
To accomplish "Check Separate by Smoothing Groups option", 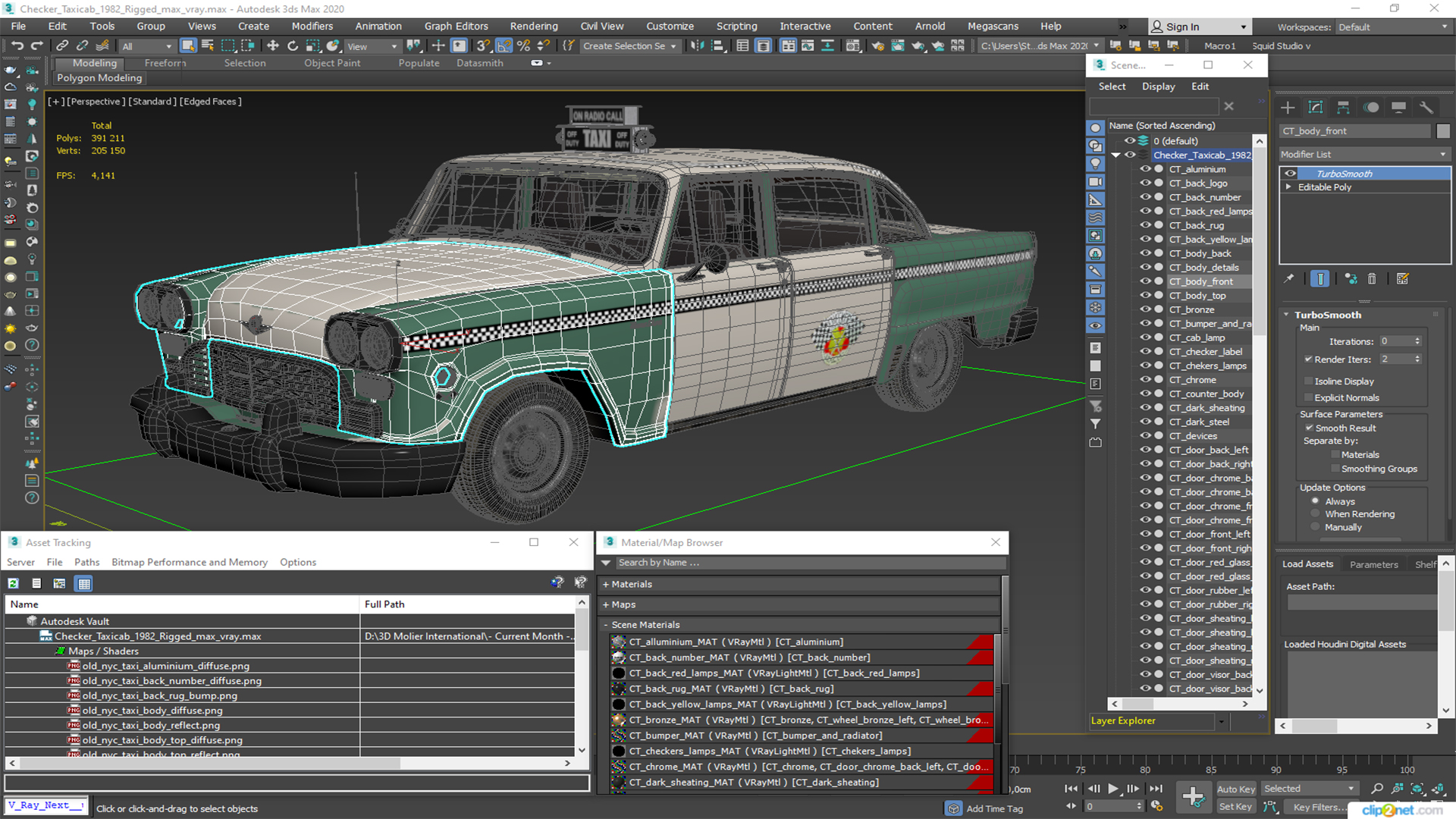I will coord(1336,469).
